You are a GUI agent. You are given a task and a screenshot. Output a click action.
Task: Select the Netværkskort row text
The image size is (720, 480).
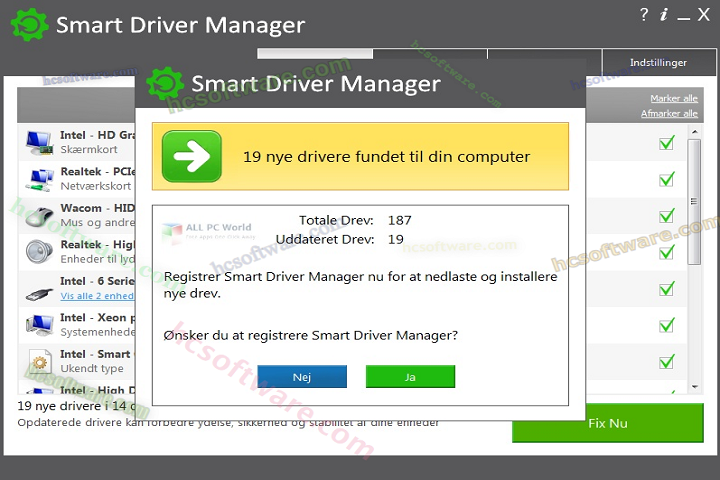(x=96, y=186)
